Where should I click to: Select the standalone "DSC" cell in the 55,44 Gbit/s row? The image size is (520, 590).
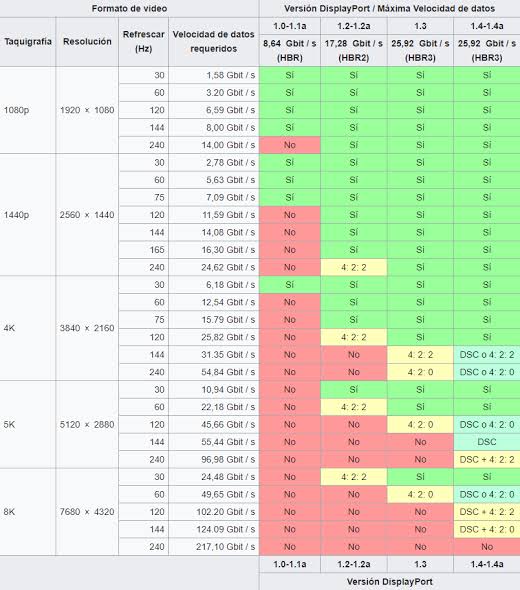point(487,442)
